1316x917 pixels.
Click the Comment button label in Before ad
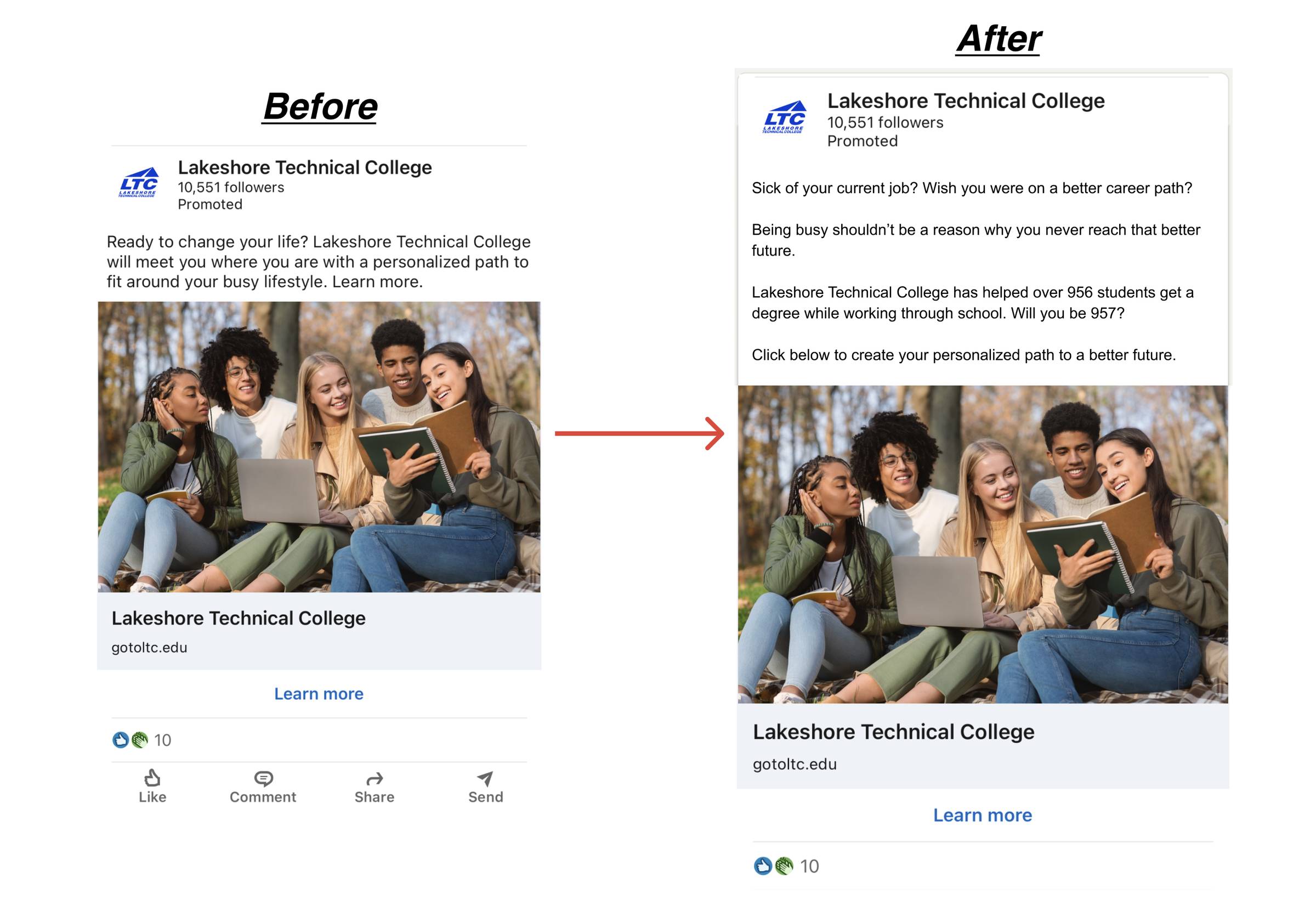[263, 797]
